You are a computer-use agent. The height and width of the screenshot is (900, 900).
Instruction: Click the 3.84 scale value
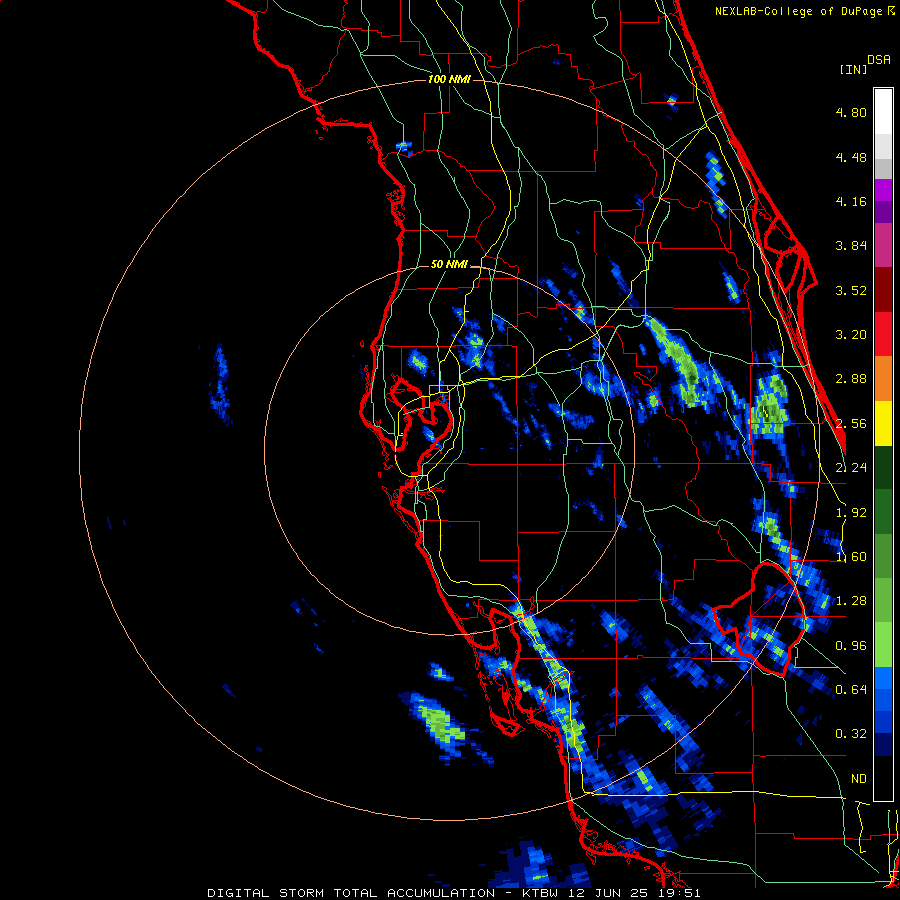[x=851, y=246]
